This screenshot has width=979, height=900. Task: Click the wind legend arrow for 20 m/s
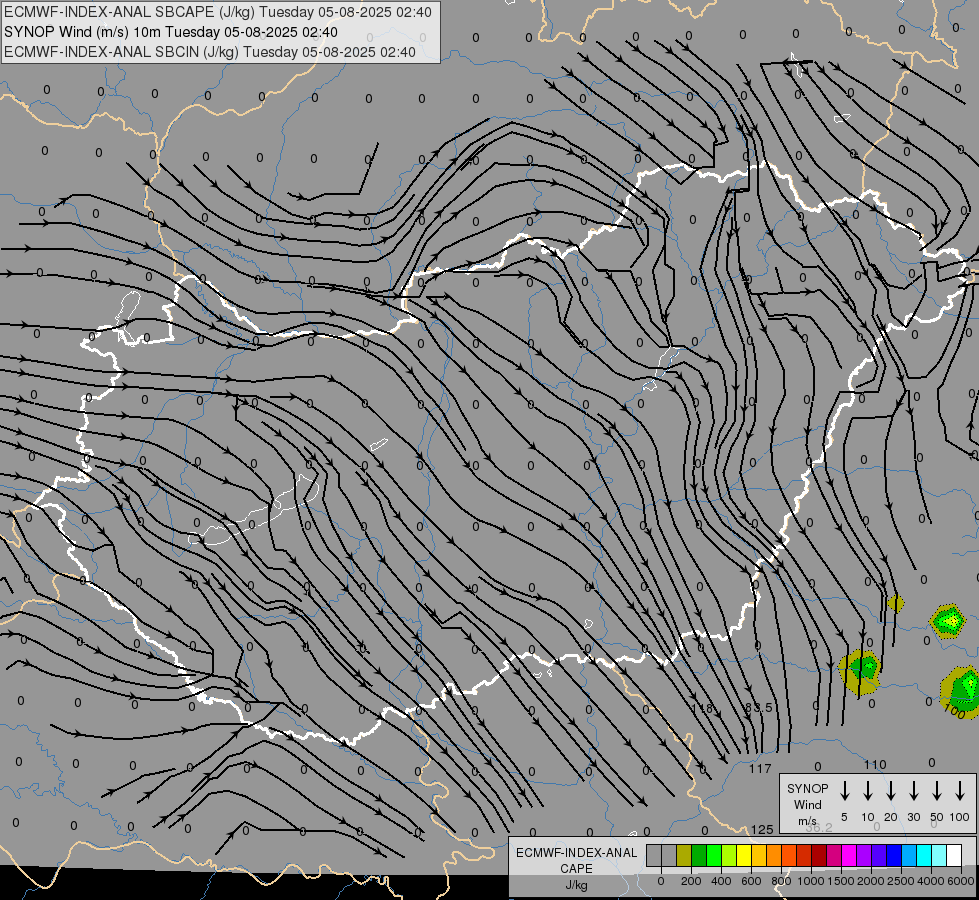point(891,791)
